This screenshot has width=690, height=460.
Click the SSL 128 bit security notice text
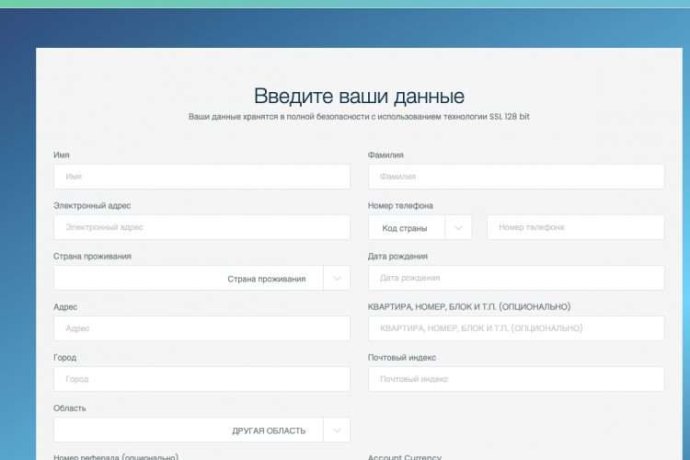pyautogui.click(x=359, y=117)
